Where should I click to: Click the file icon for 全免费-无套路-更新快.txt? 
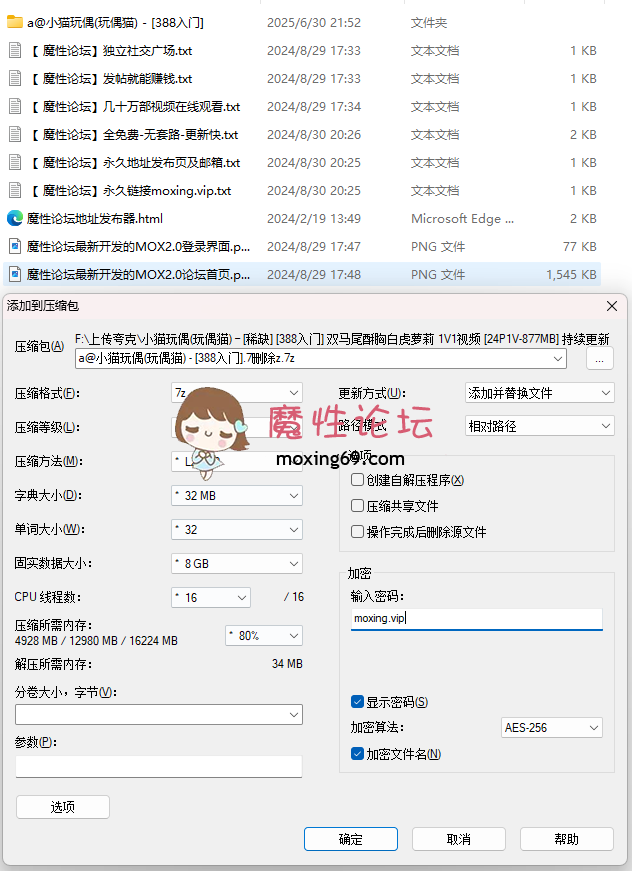pyautogui.click(x=15, y=134)
